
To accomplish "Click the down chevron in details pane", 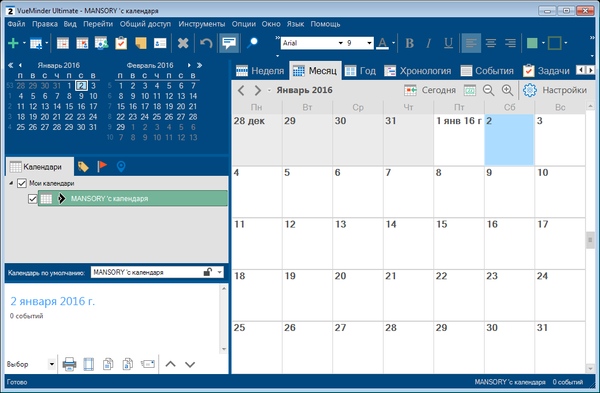I will 190,364.
